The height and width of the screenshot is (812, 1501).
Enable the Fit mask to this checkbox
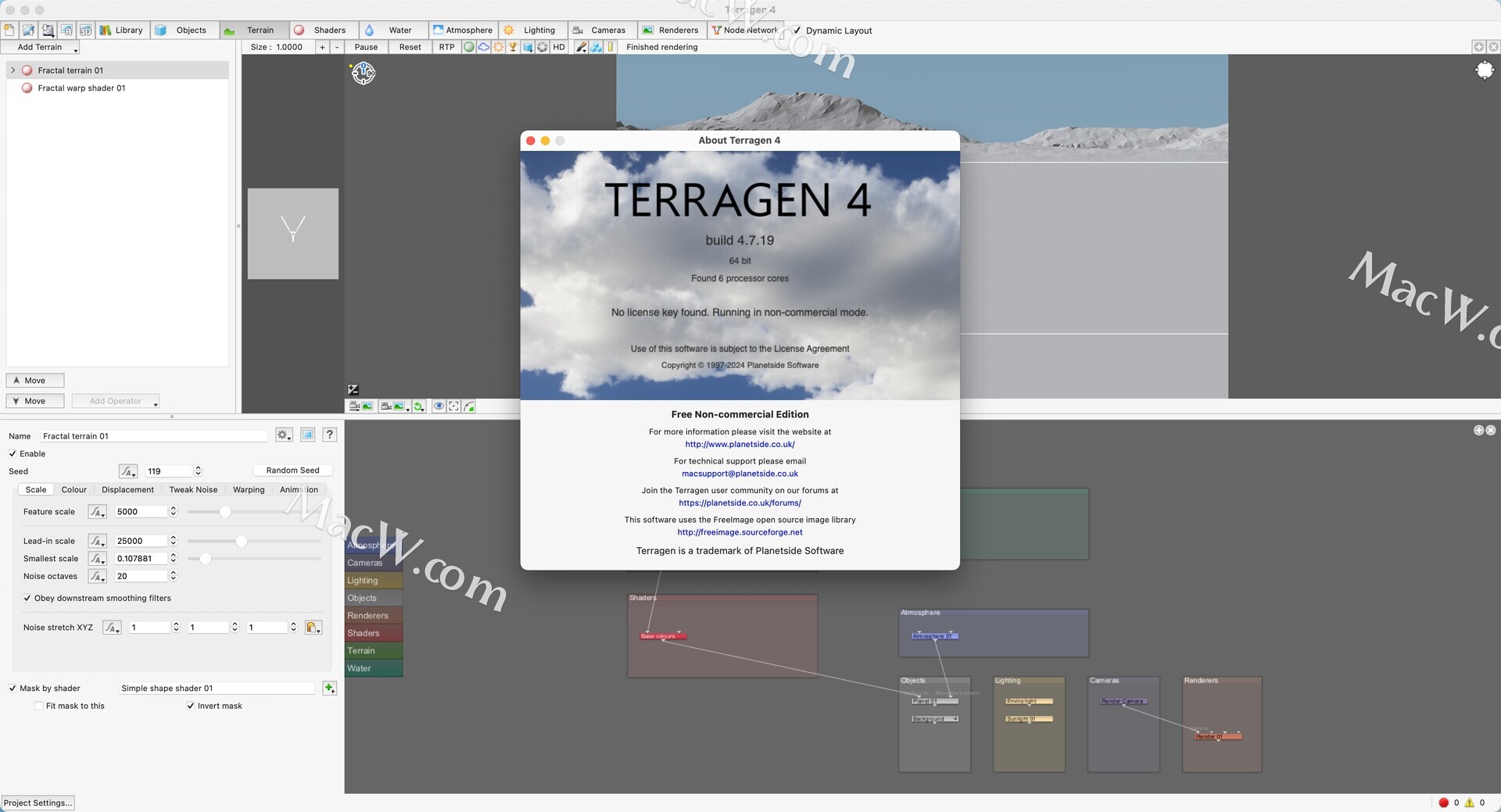click(39, 706)
